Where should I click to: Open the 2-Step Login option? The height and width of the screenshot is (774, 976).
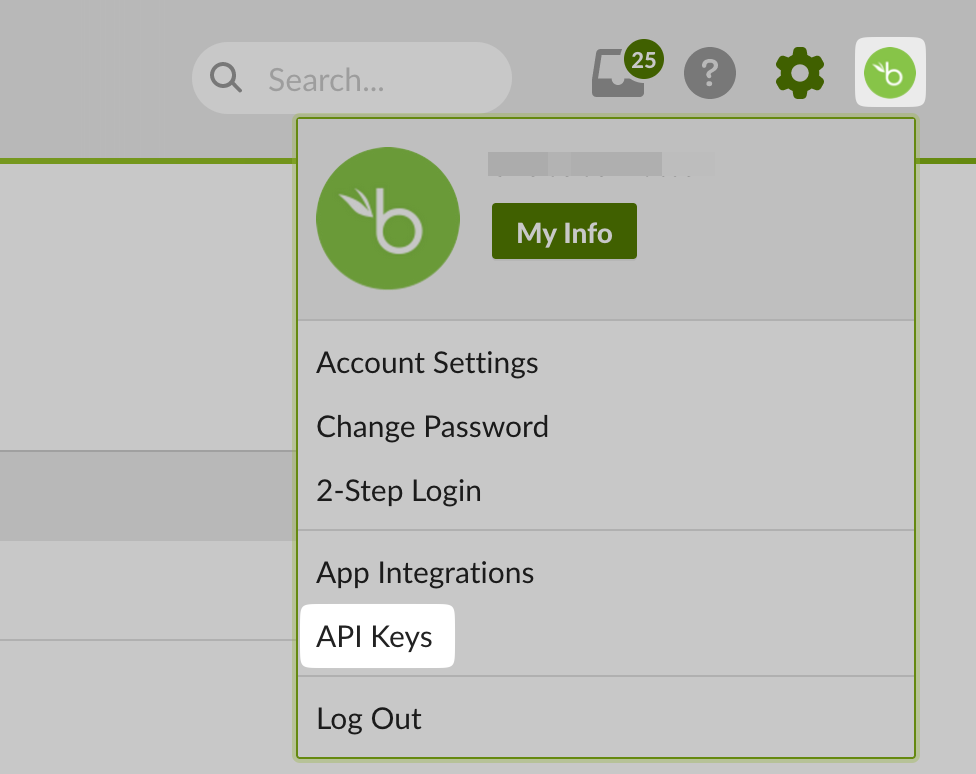click(398, 491)
